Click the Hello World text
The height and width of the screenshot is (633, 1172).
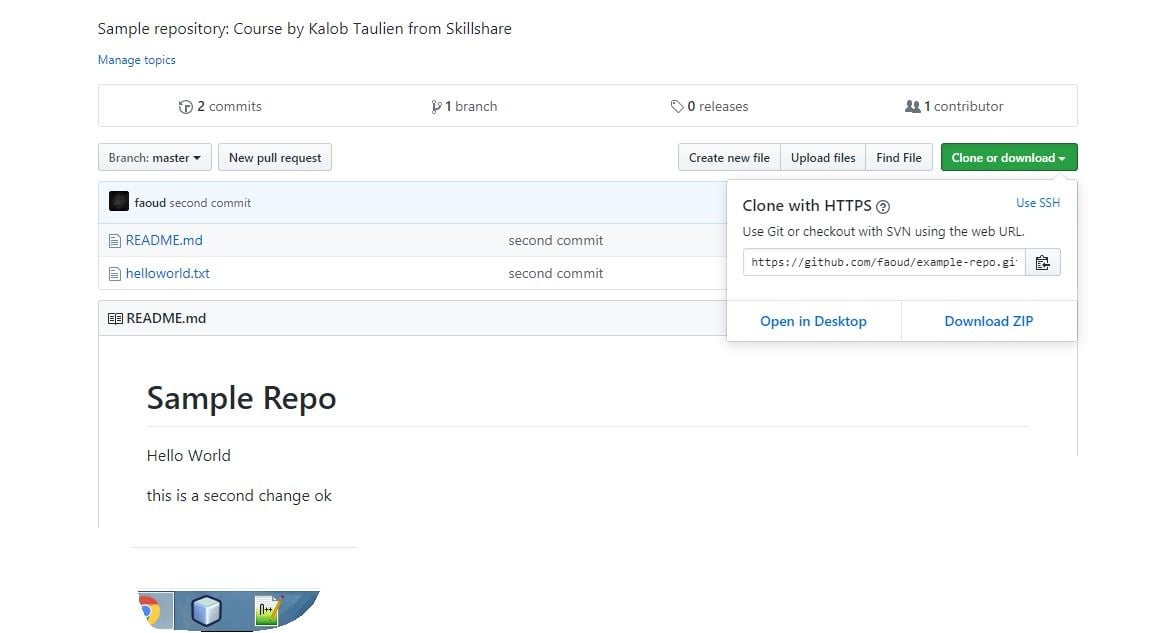[x=188, y=456]
